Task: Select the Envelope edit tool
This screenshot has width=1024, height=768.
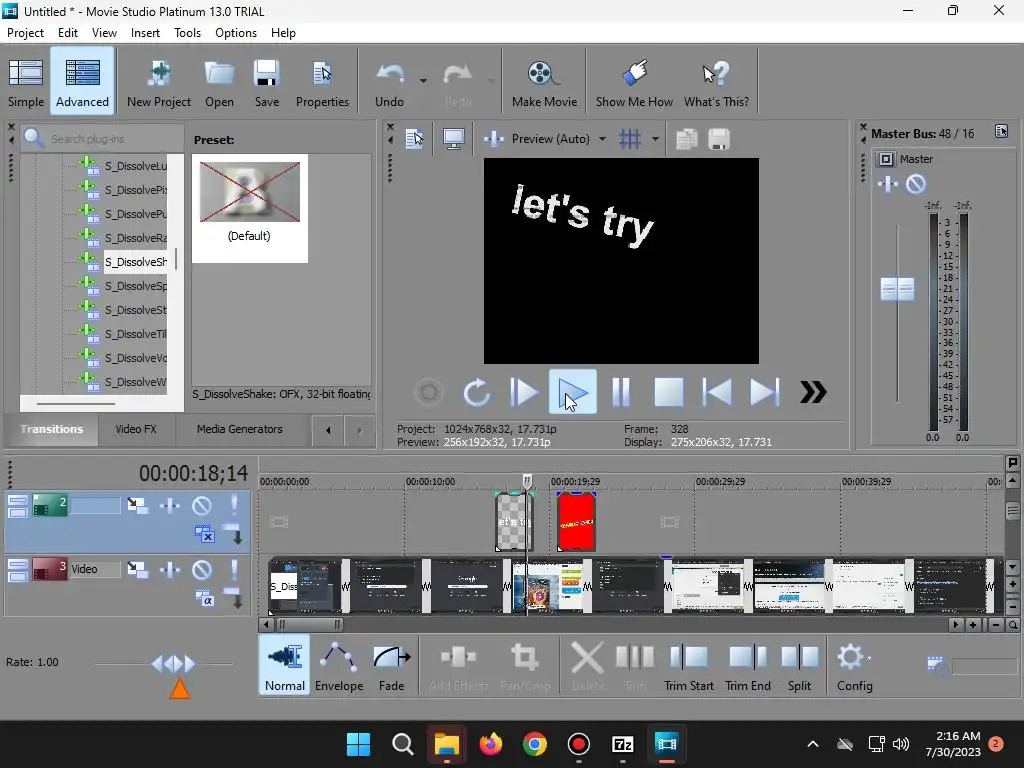Action: (339, 666)
